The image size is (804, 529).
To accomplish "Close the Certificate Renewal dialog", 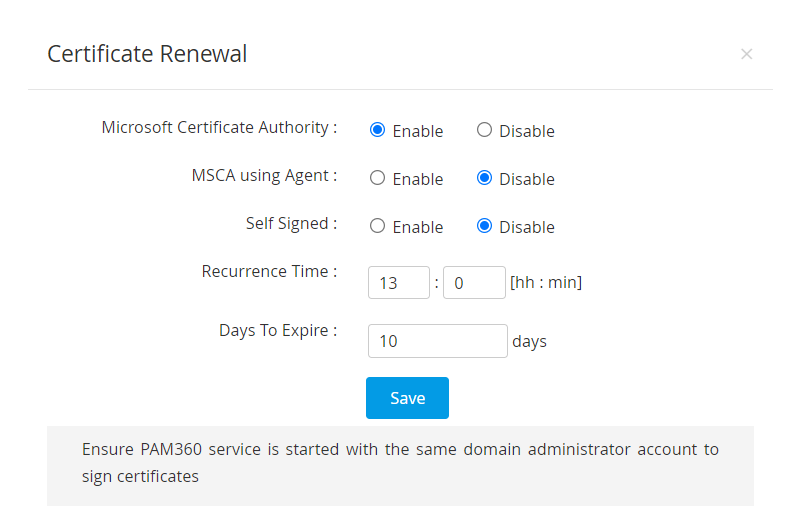I will click(x=746, y=54).
